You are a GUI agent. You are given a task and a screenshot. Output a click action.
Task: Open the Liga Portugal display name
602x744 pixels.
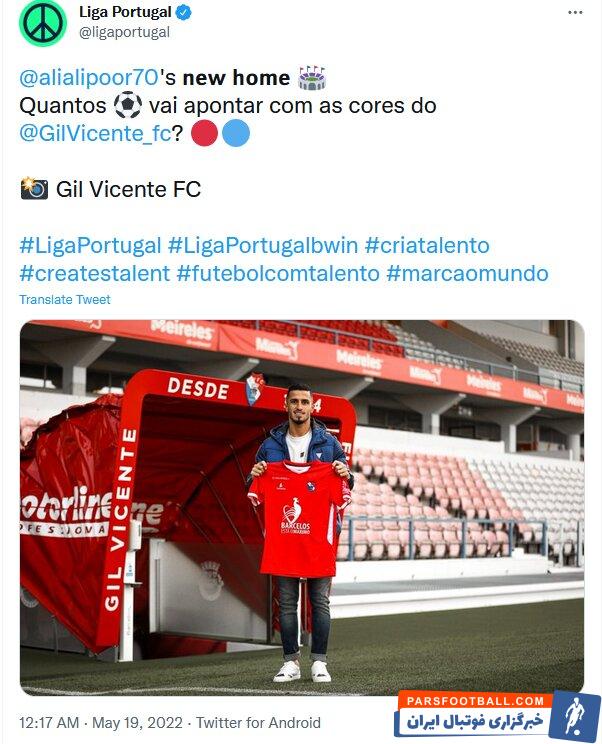click(x=125, y=12)
